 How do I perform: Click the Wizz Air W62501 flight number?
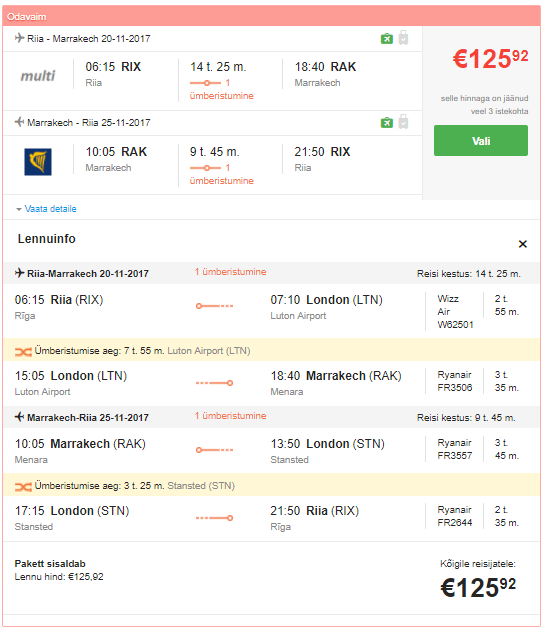[x=455, y=325]
